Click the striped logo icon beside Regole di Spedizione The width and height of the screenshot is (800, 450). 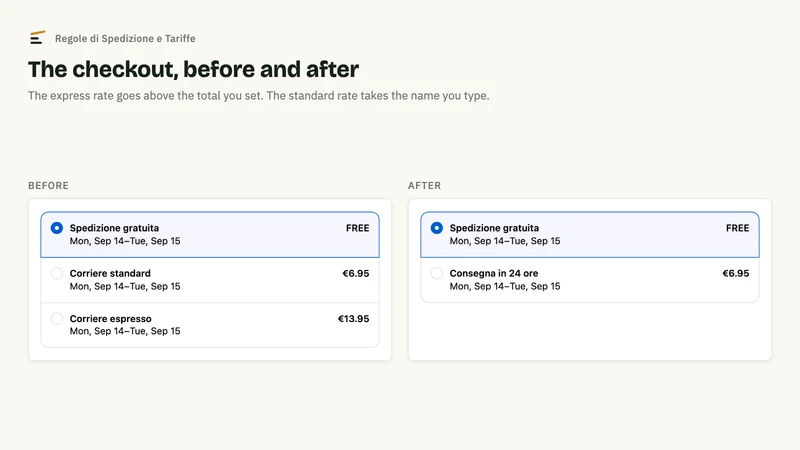coord(37,38)
